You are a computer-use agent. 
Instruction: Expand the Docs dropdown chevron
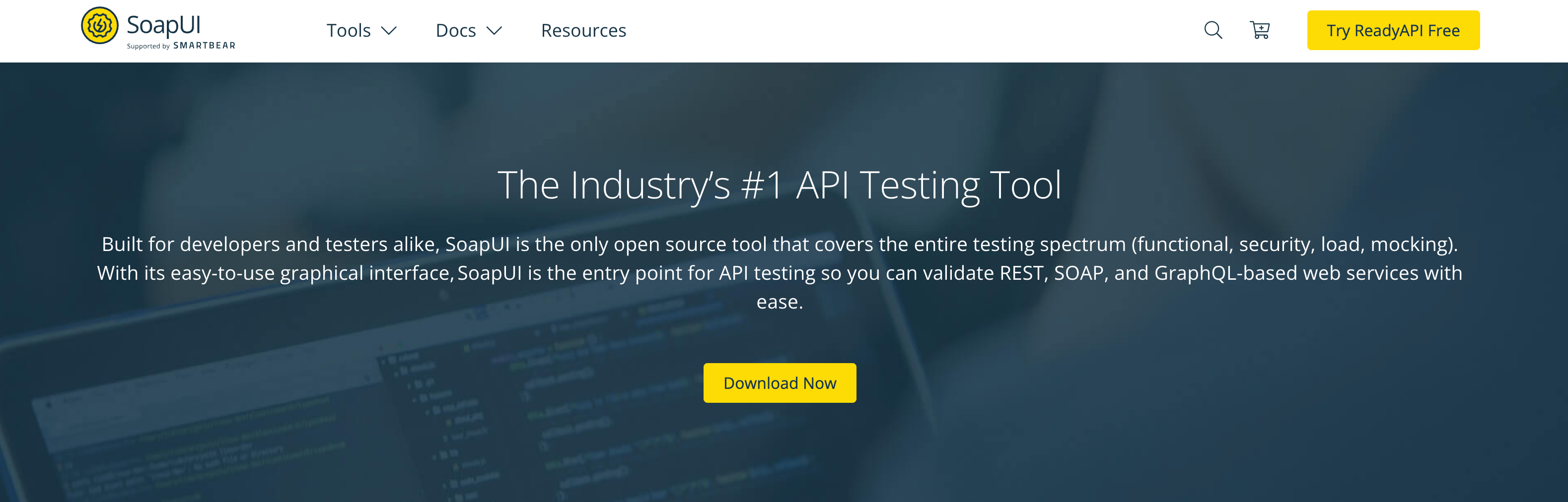pos(494,30)
